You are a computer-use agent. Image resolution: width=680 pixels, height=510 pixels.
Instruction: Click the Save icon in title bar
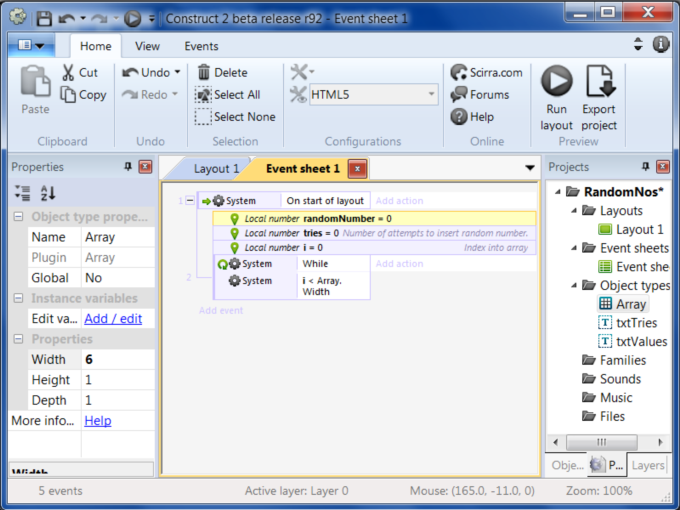[x=44, y=18]
